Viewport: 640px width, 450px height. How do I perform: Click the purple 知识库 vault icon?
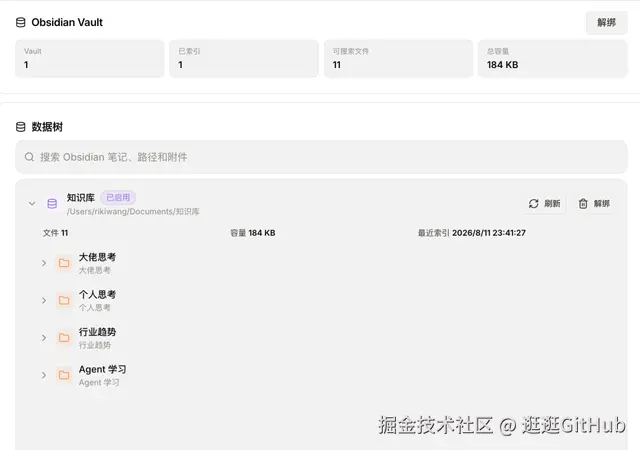52,203
